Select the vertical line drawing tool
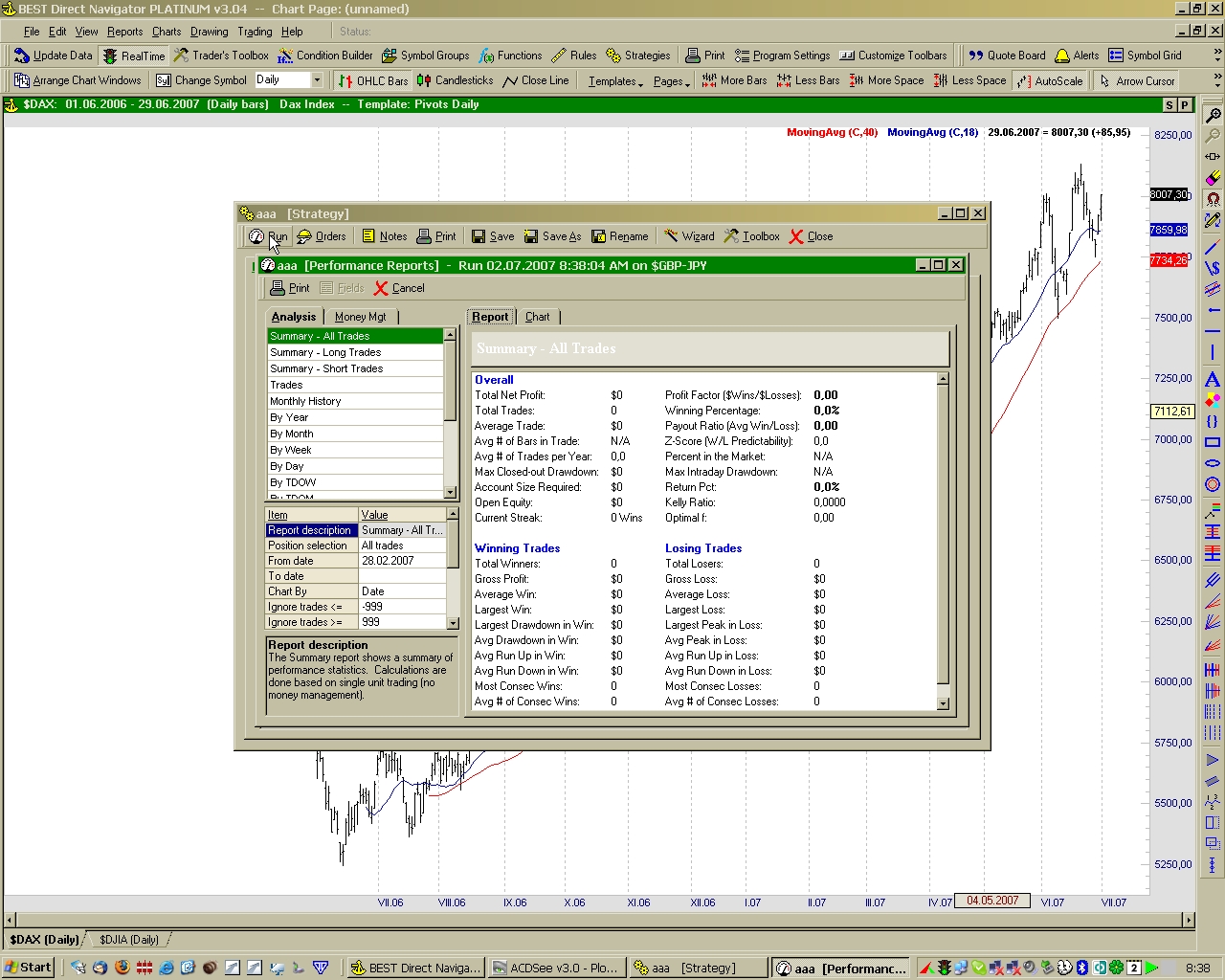 1213,352
